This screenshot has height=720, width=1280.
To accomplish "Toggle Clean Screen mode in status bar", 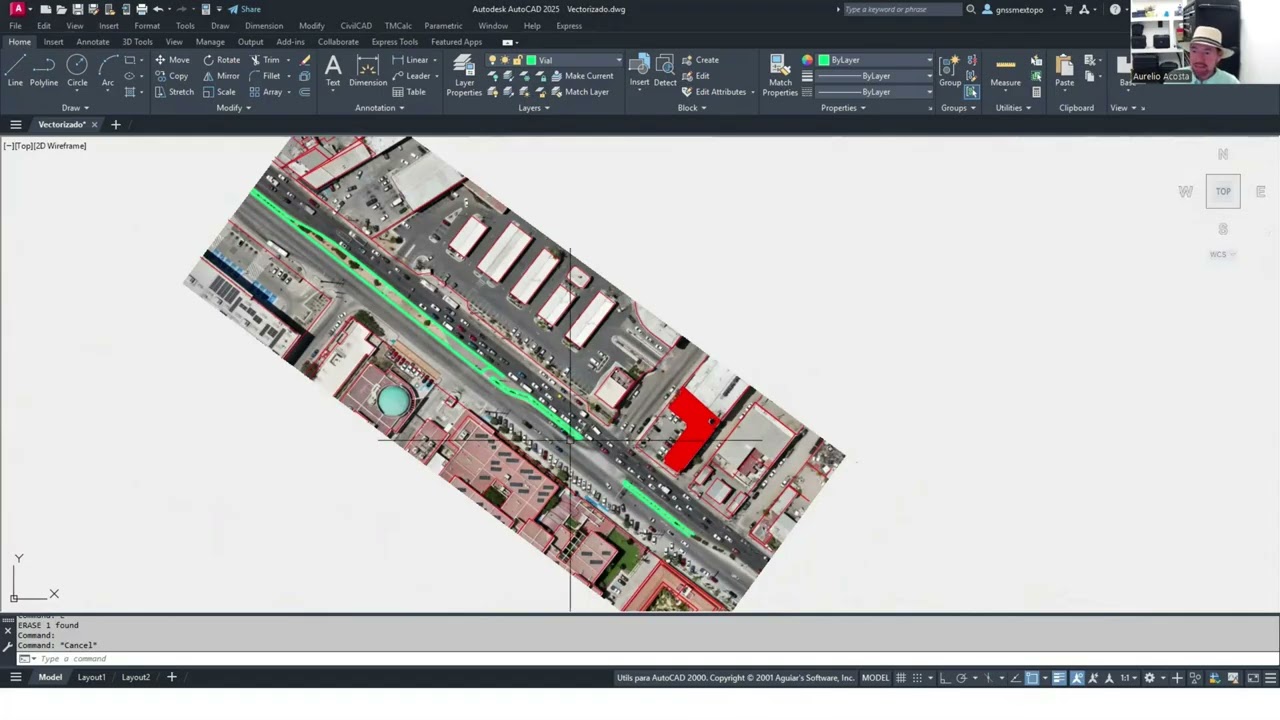I will pyautogui.click(x=1253, y=678).
